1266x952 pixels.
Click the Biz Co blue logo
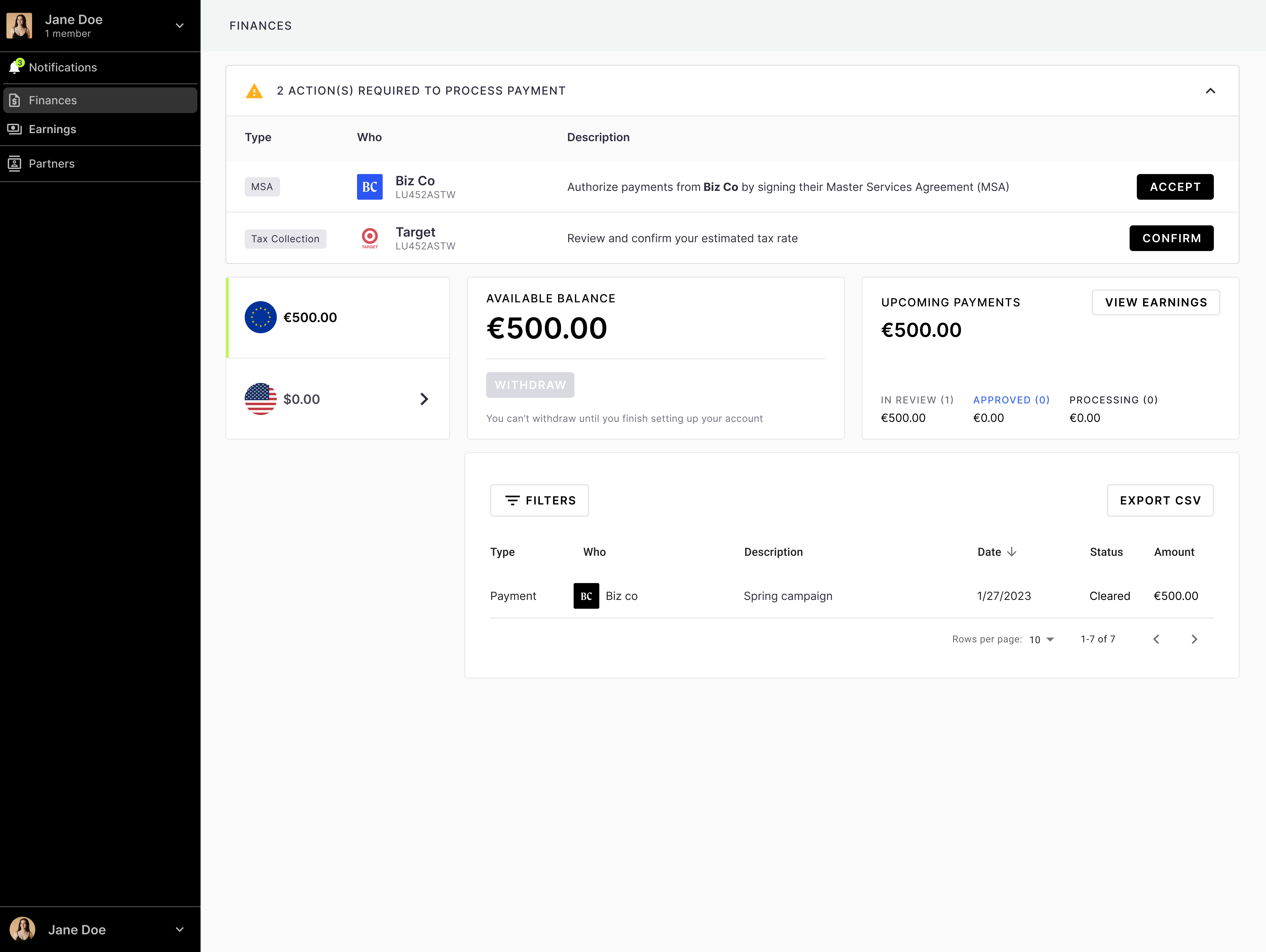pyautogui.click(x=370, y=187)
